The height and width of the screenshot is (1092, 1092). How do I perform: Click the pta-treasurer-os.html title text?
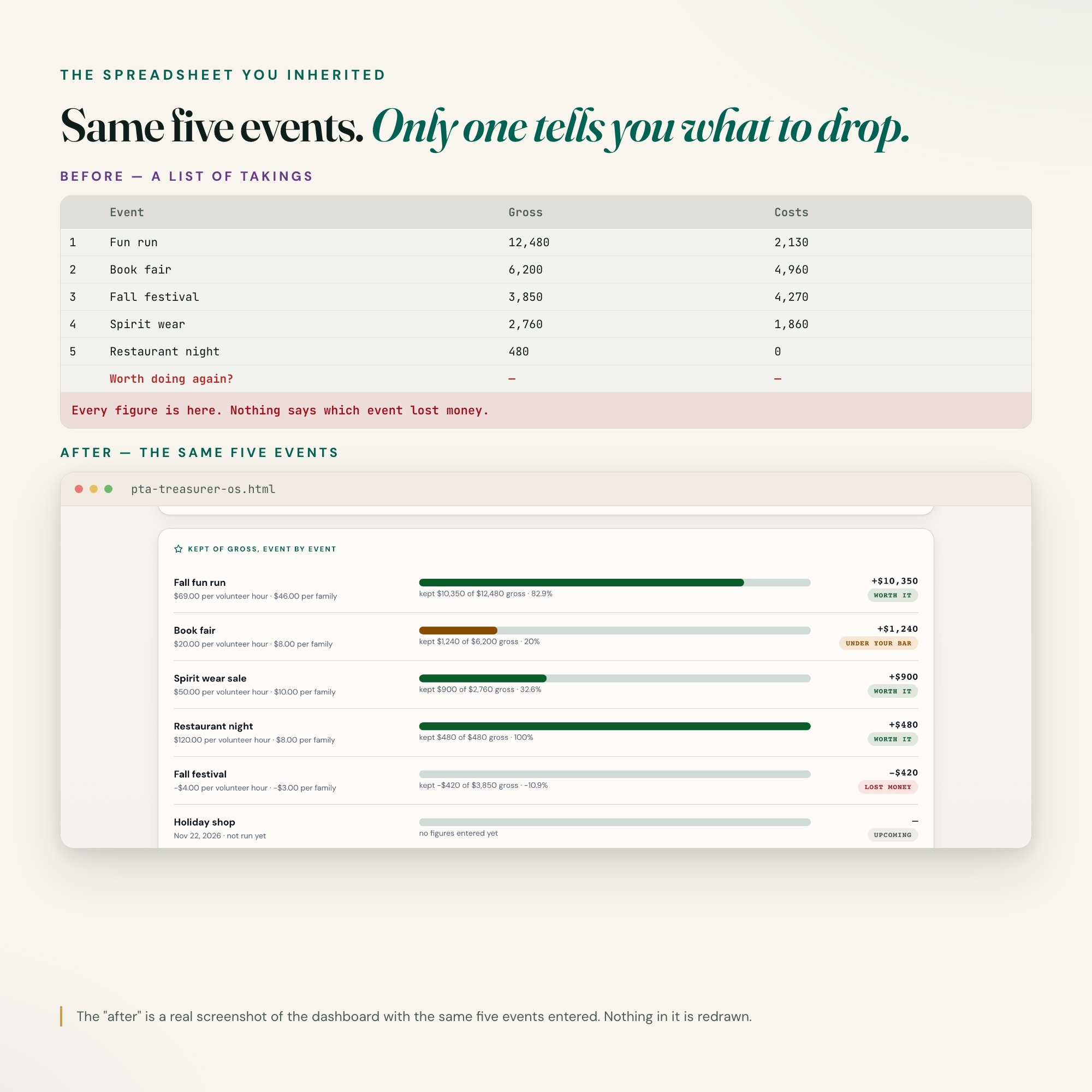(x=203, y=489)
